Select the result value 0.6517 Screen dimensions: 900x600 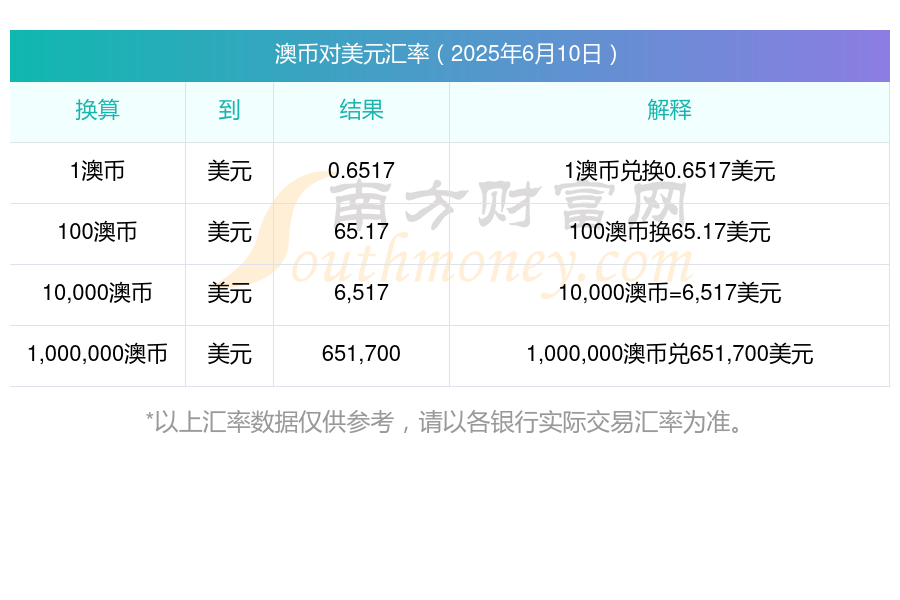361,171
